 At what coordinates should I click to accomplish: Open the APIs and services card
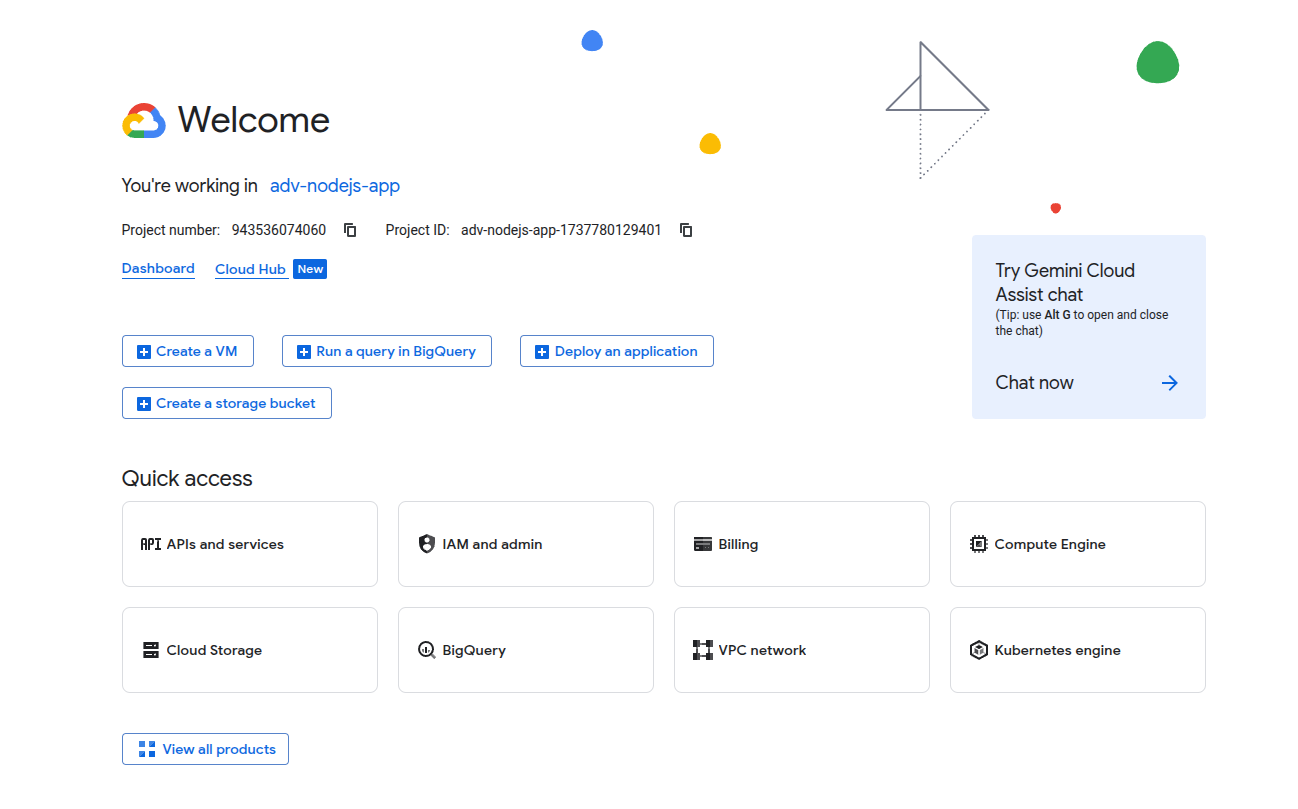249,544
